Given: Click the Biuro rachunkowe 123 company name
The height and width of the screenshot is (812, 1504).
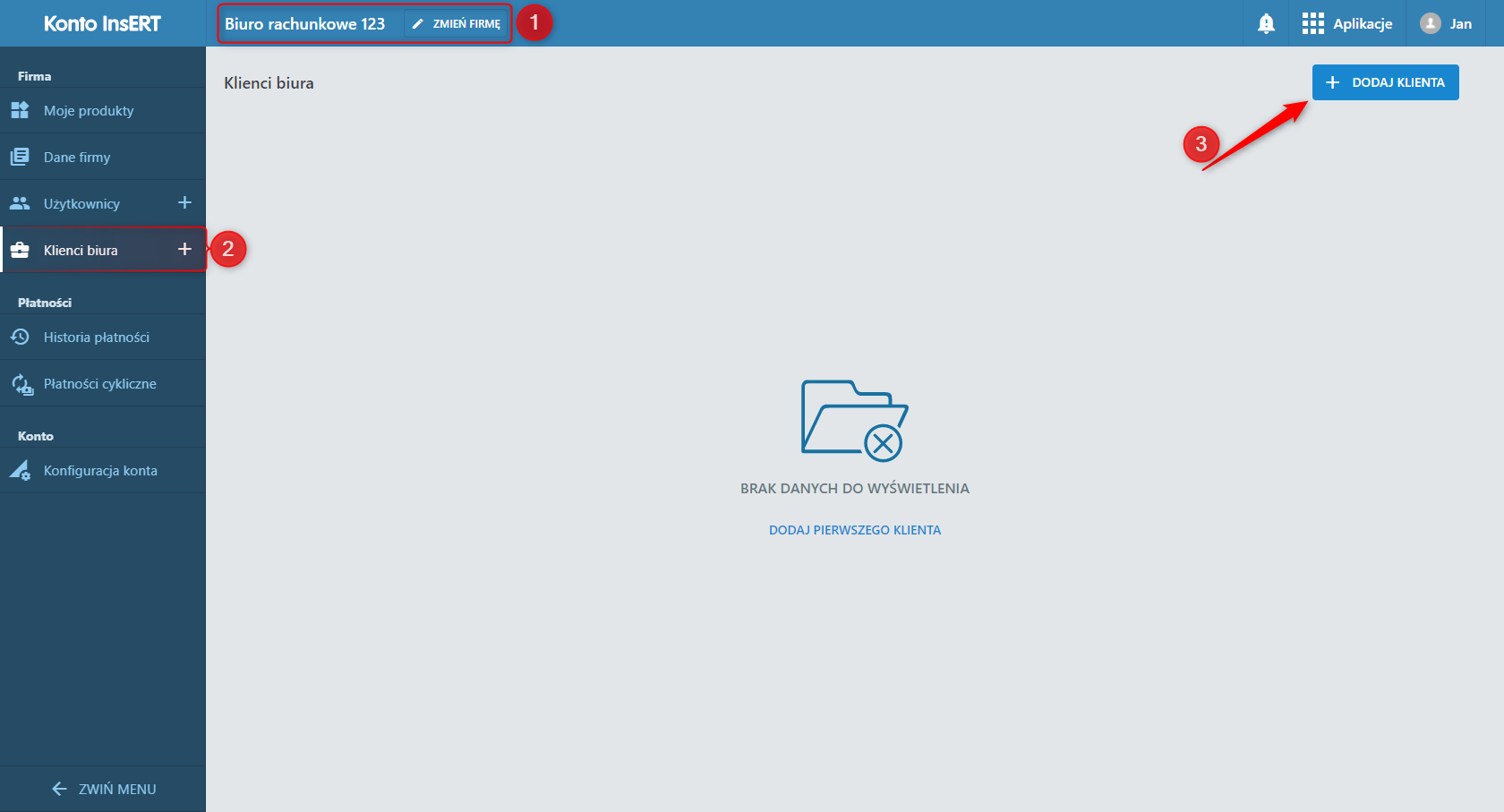Looking at the screenshot, I should coord(304,24).
